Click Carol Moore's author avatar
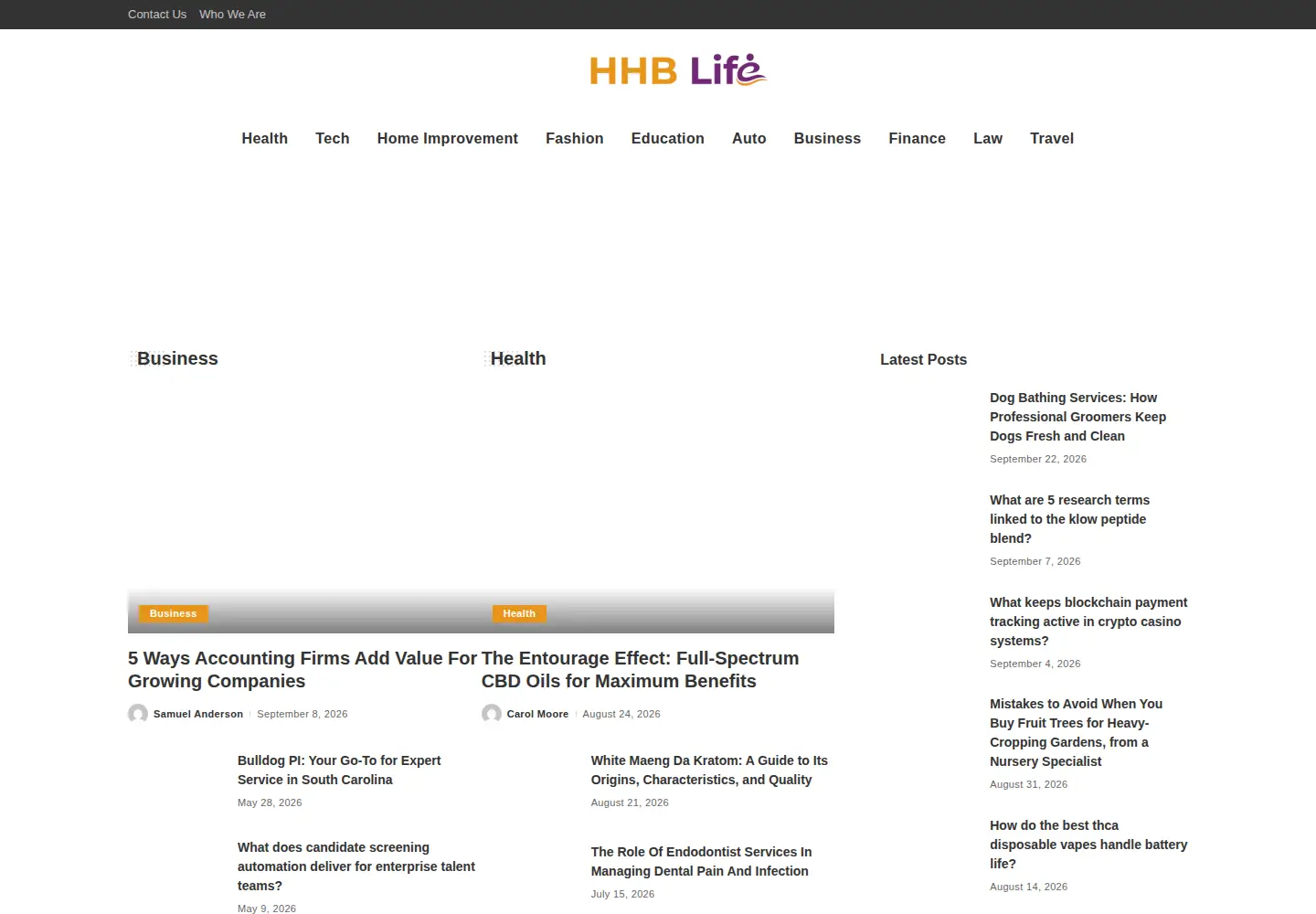Screen dimensions: 1316x914 point(492,714)
